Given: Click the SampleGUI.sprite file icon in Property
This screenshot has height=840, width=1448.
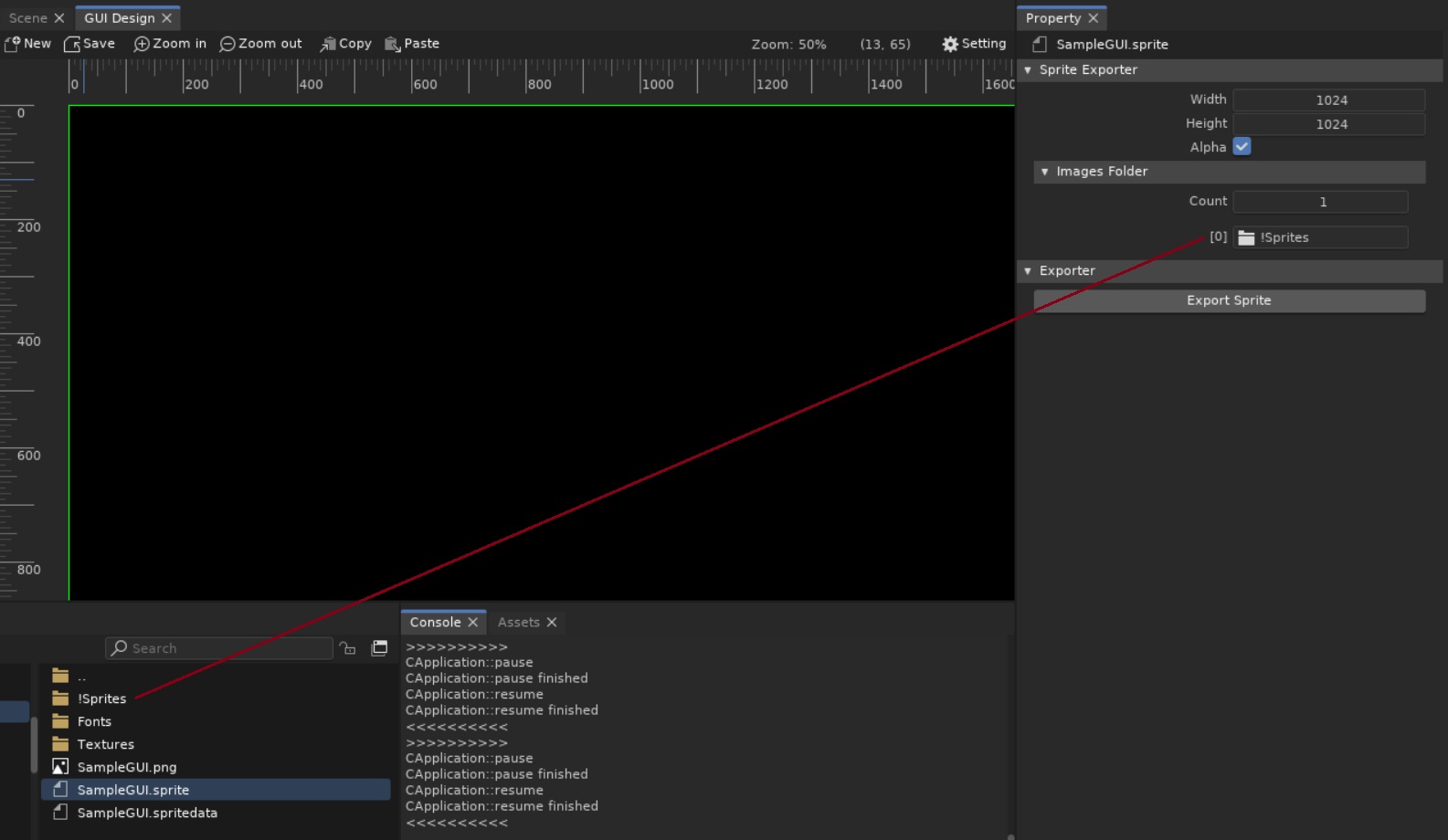Looking at the screenshot, I should tap(1040, 44).
